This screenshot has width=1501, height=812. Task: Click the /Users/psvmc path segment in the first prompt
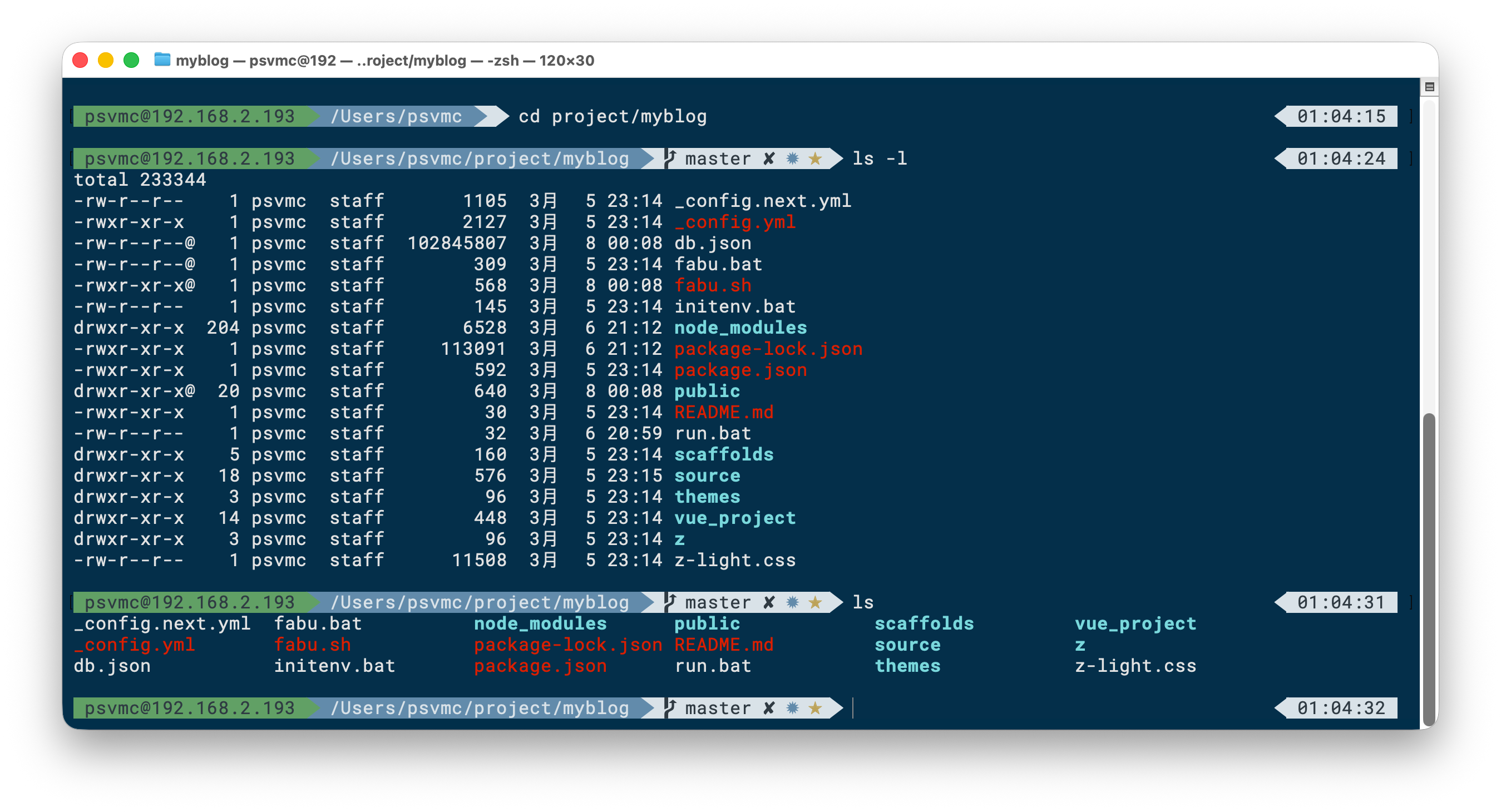point(396,116)
